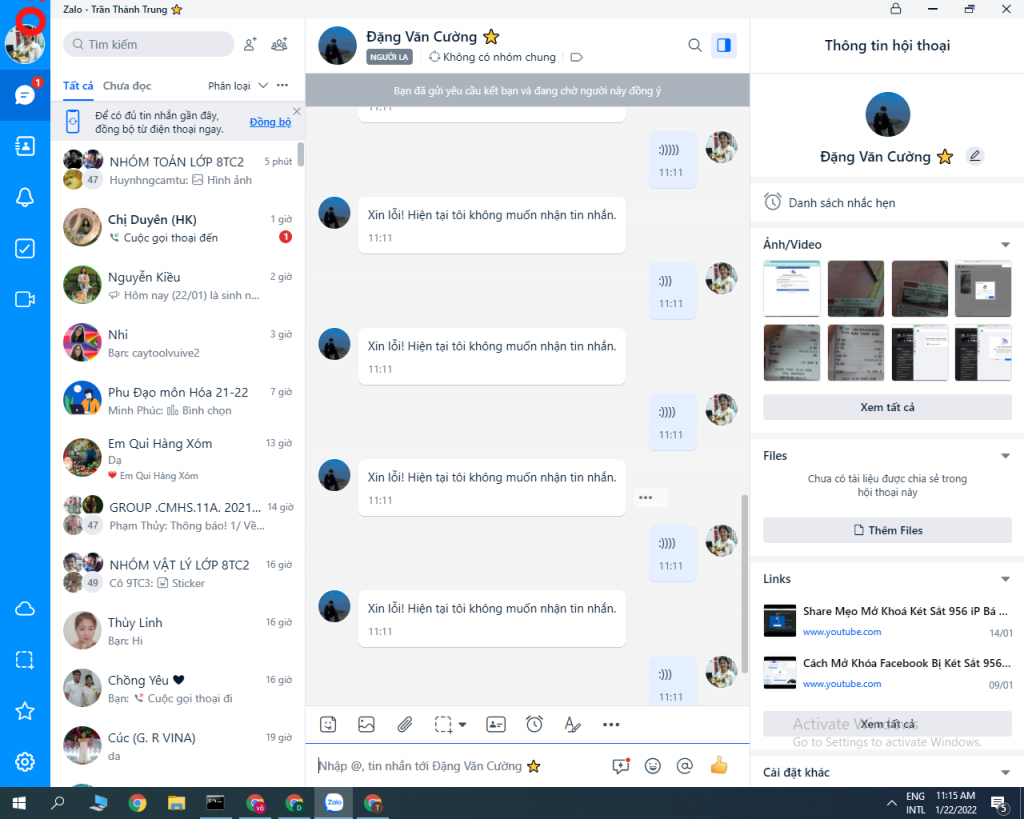Open the dropdown arrow next to screen capture
This screenshot has width=1024, height=819.
point(462,724)
